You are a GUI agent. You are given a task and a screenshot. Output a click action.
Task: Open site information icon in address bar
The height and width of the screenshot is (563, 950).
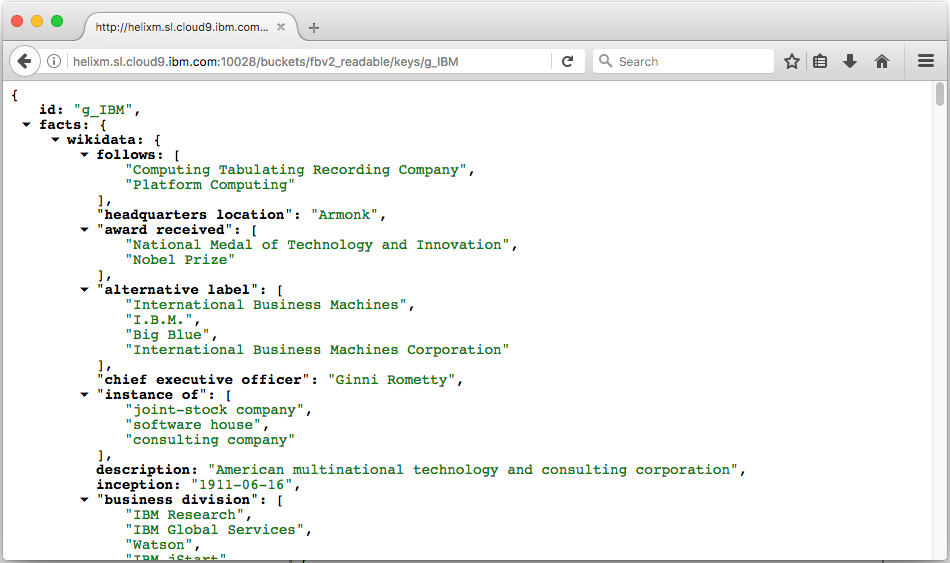(54, 61)
